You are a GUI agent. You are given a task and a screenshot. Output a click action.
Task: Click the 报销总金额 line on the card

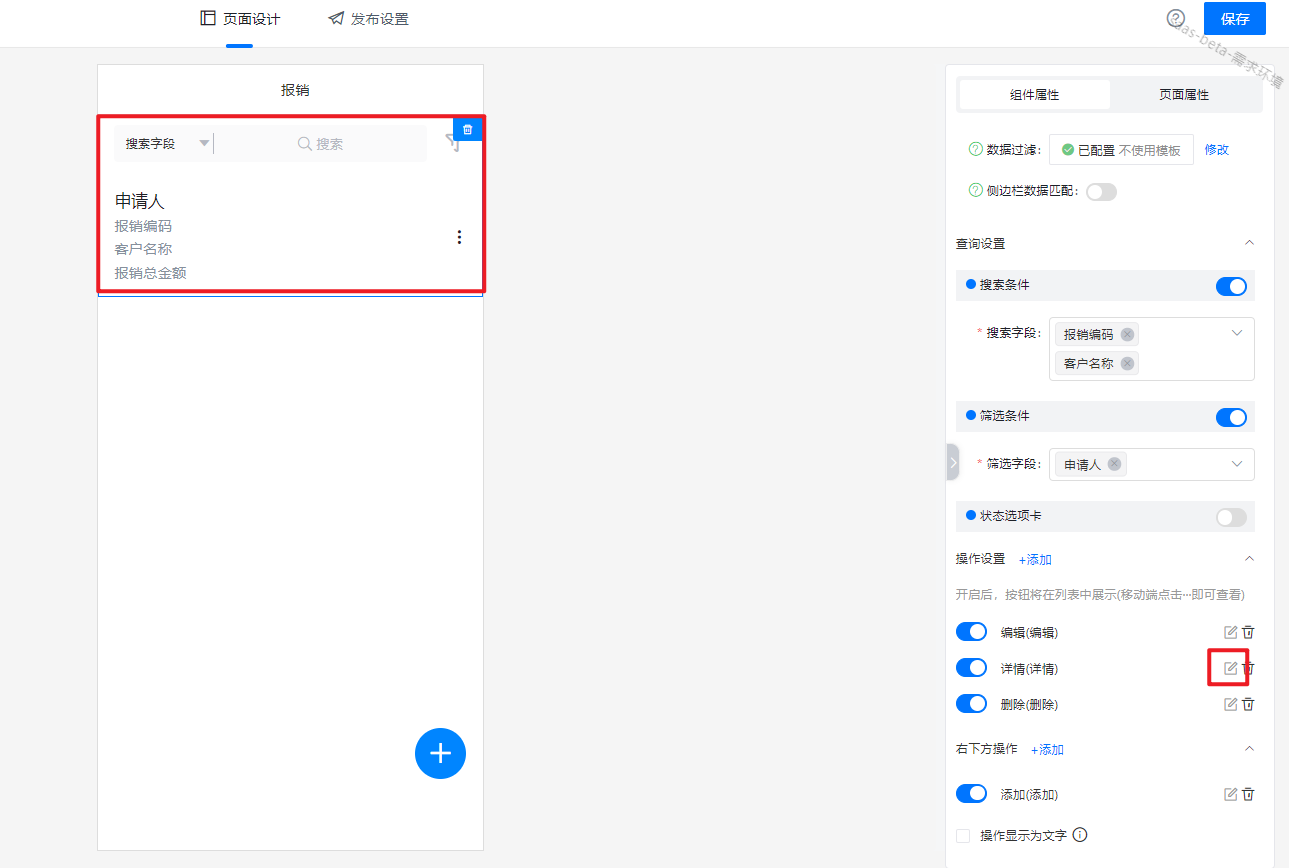pos(150,272)
